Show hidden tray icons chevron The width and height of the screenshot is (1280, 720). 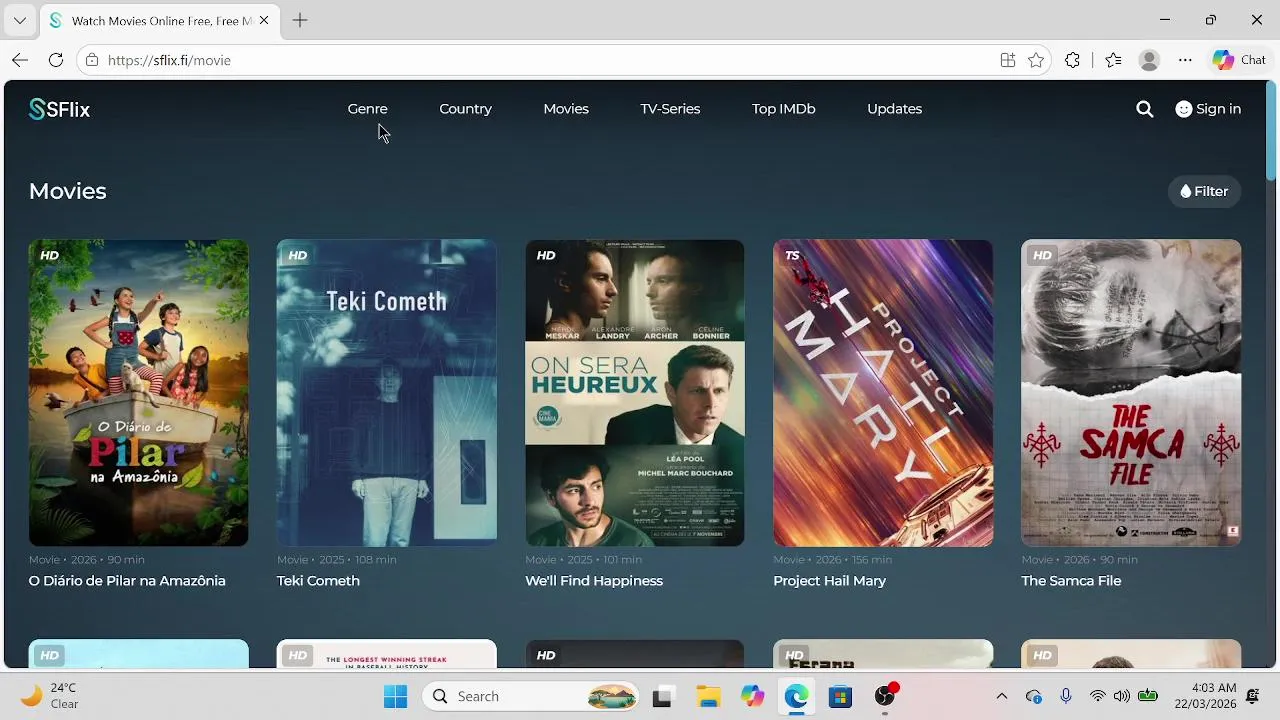click(x=1002, y=696)
